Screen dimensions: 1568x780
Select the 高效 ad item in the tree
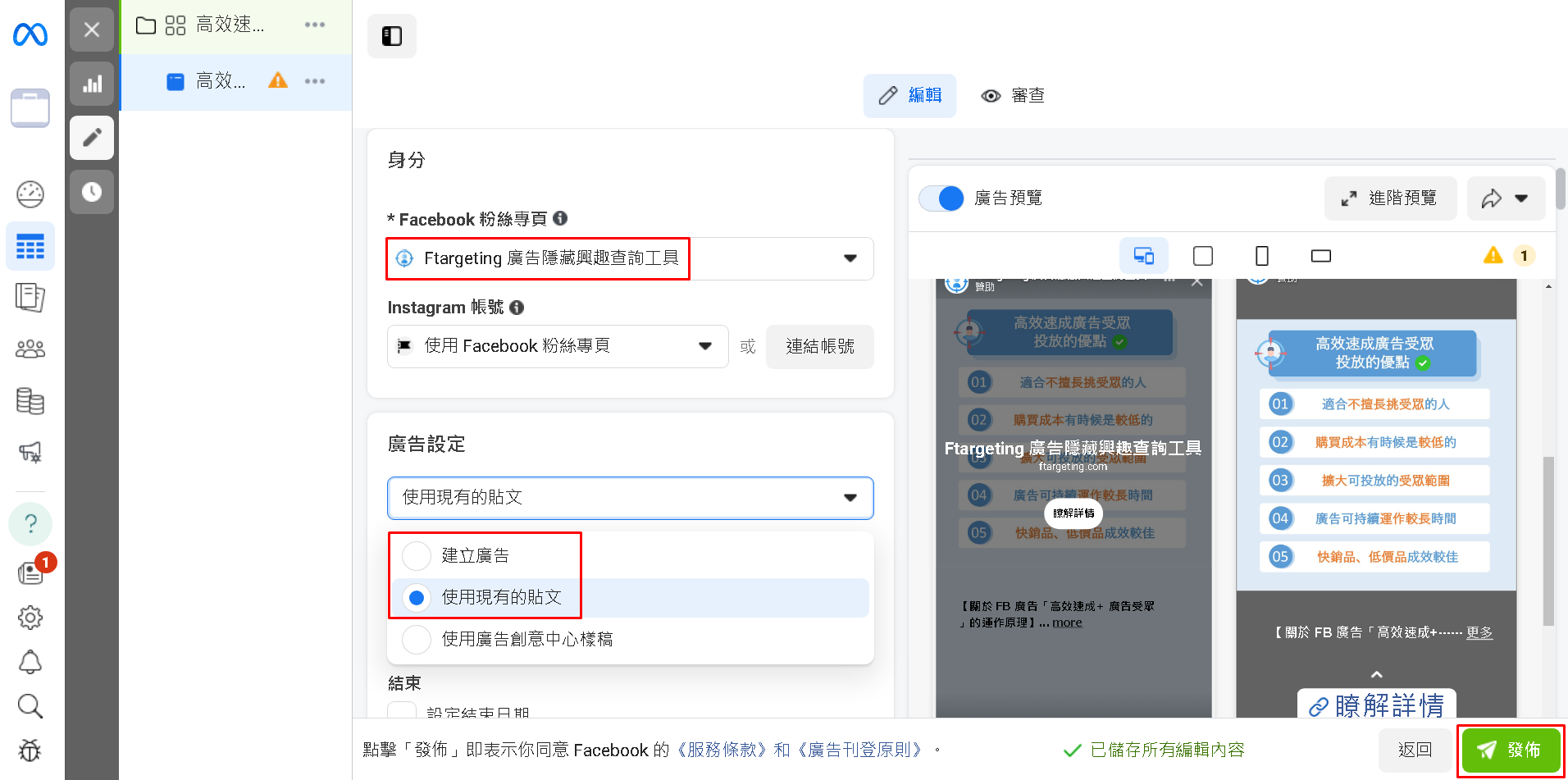point(236,81)
